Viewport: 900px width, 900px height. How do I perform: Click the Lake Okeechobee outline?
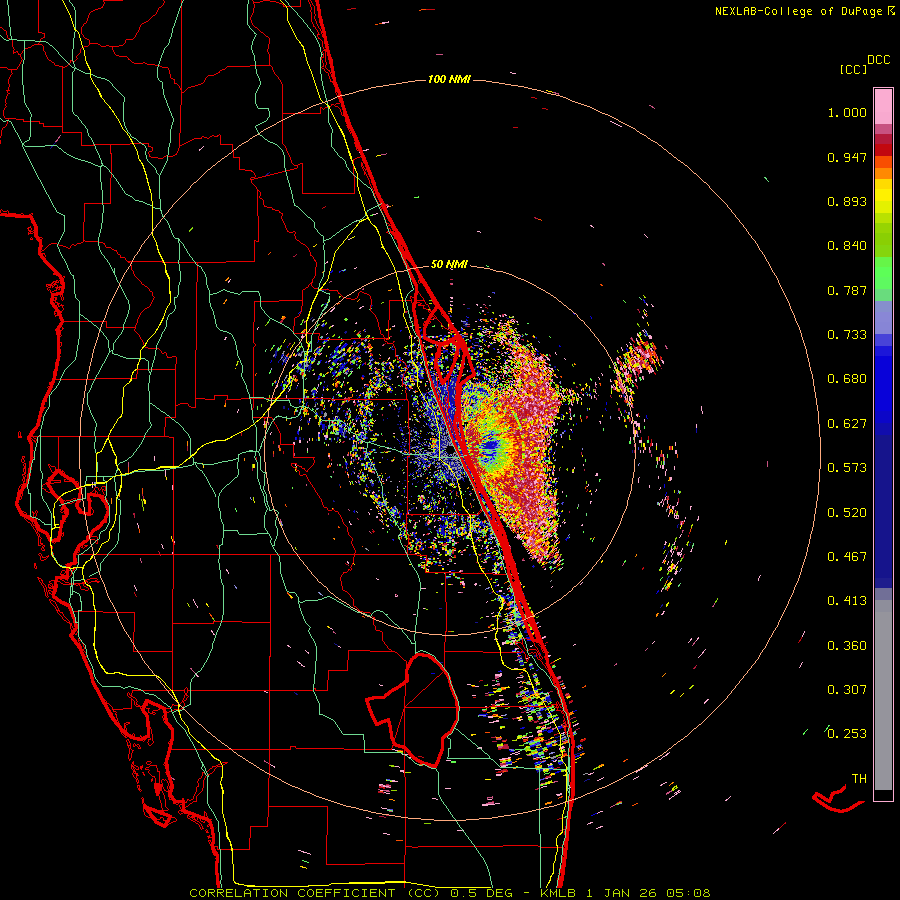point(413,709)
